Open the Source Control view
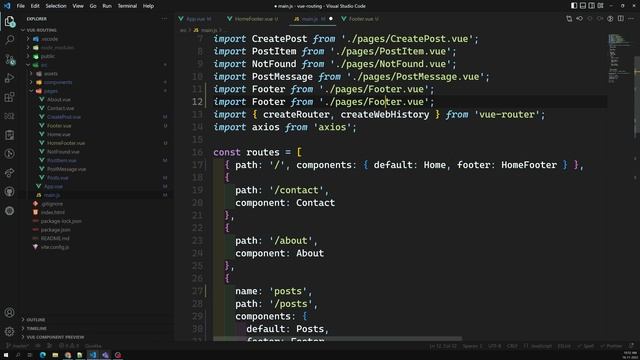This screenshot has width=640, height=360. coord(10,60)
